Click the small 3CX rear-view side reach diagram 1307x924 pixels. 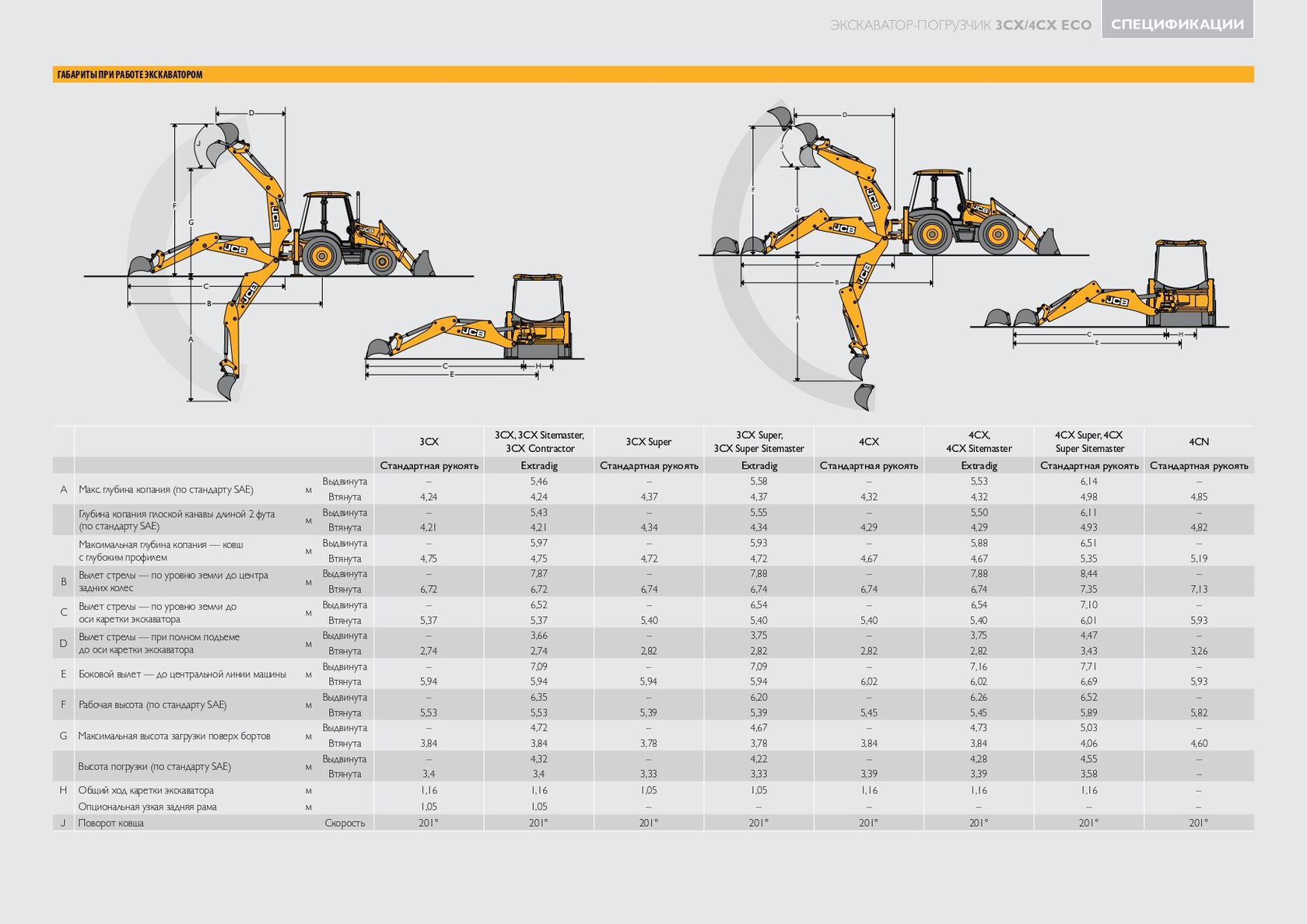(x=475, y=327)
